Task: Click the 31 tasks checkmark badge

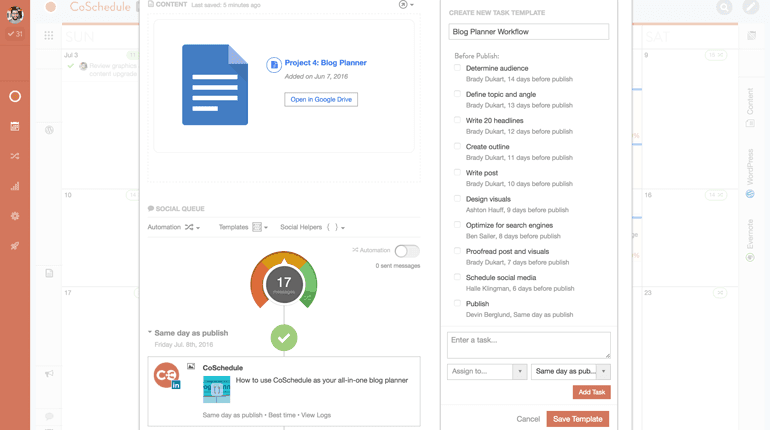Action: [15, 34]
